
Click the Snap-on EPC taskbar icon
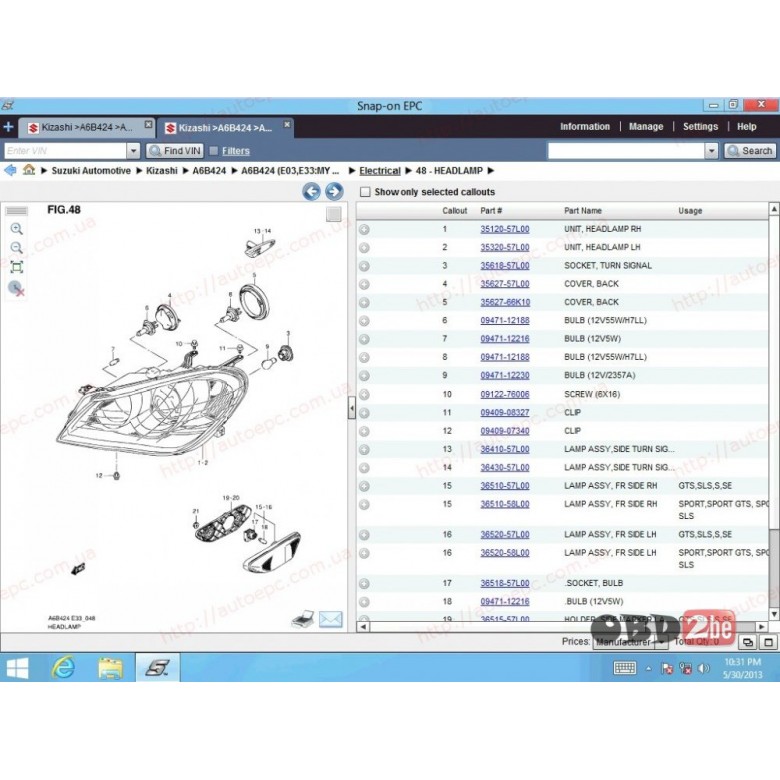158,668
